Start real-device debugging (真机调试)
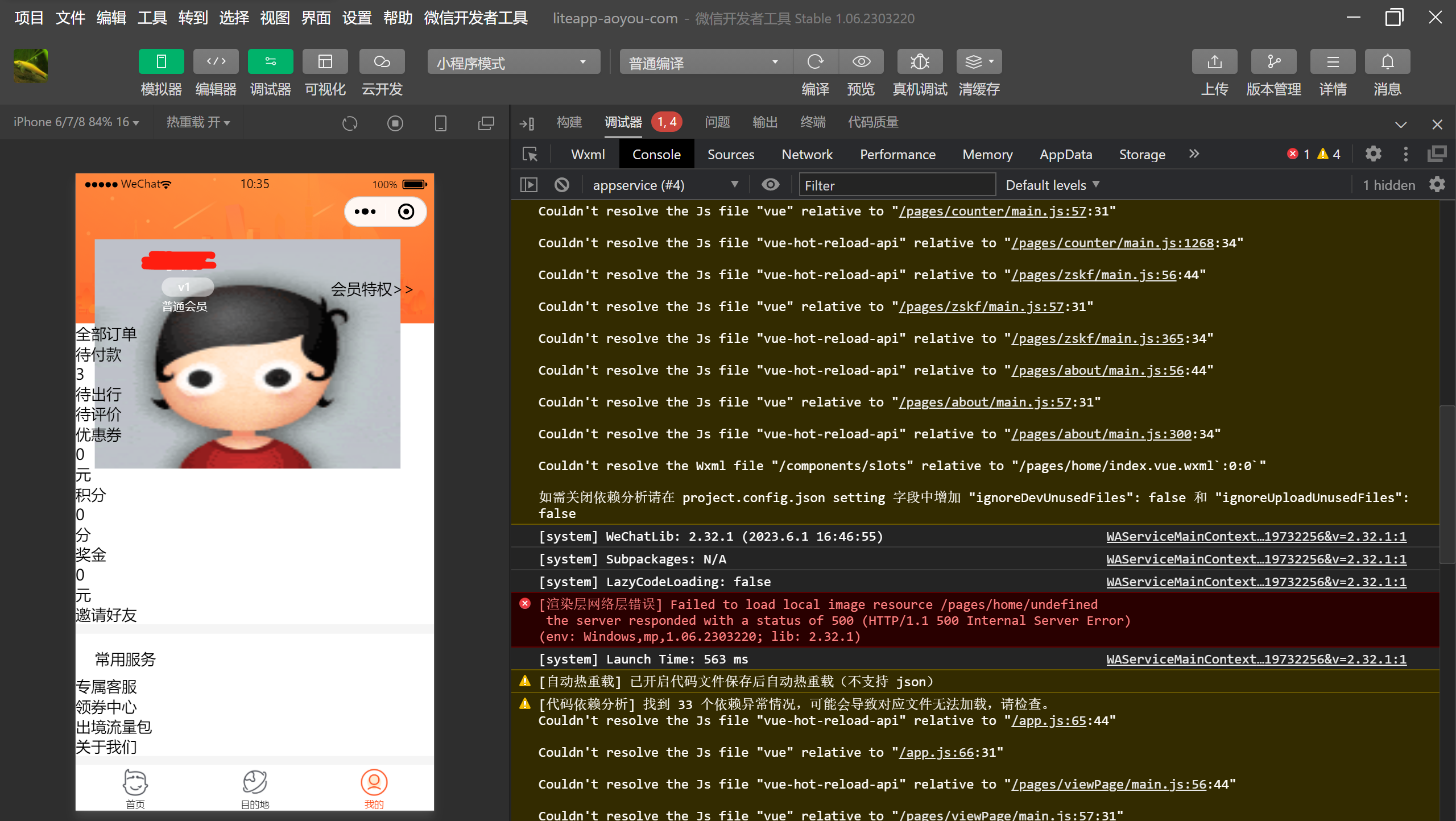 pyautogui.click(x=920, y=61)
